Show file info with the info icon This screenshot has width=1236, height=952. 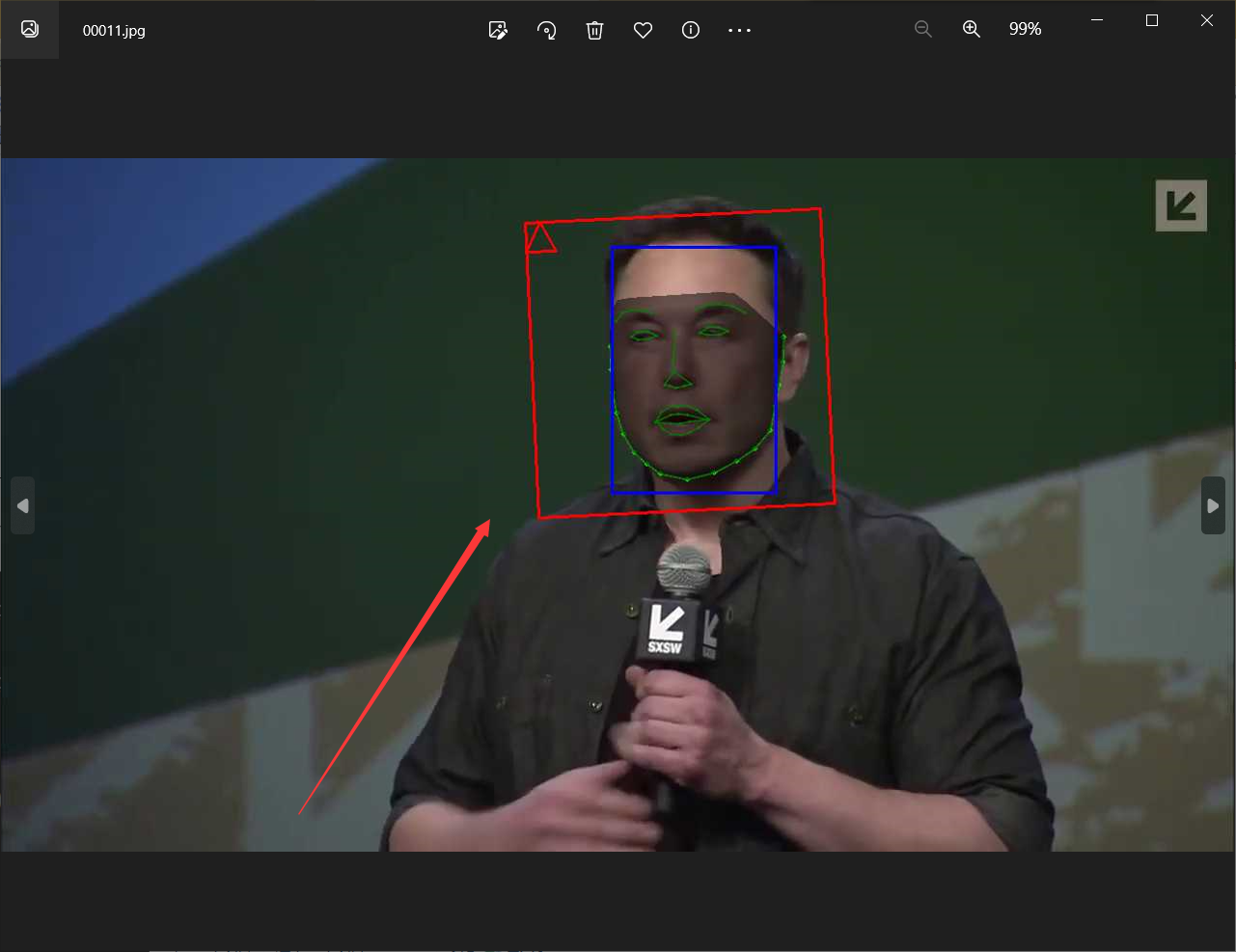[x=691, y=30]
